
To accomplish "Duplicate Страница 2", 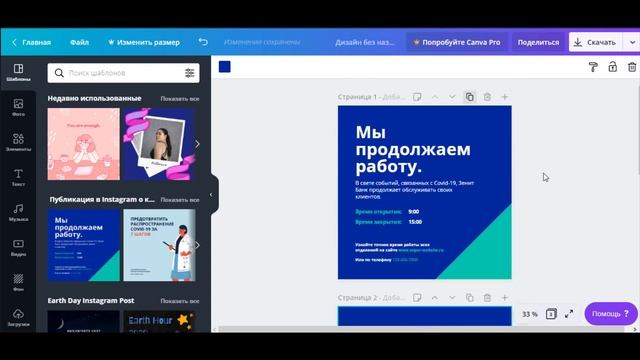I will tap(469, 298).
